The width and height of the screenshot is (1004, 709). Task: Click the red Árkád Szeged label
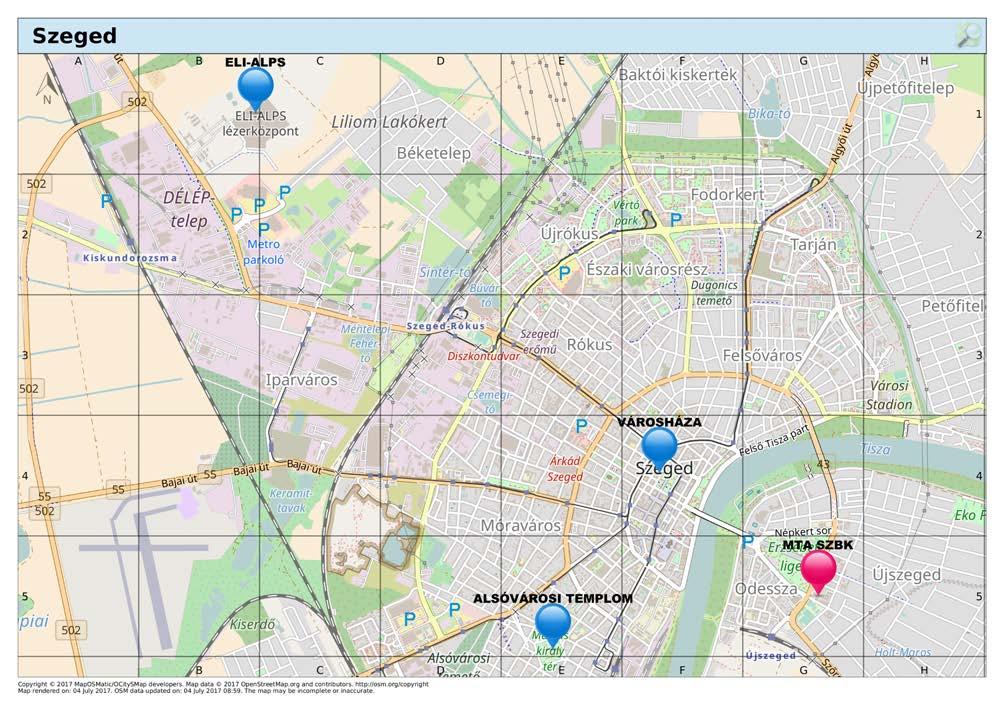(x=565, y=469)
